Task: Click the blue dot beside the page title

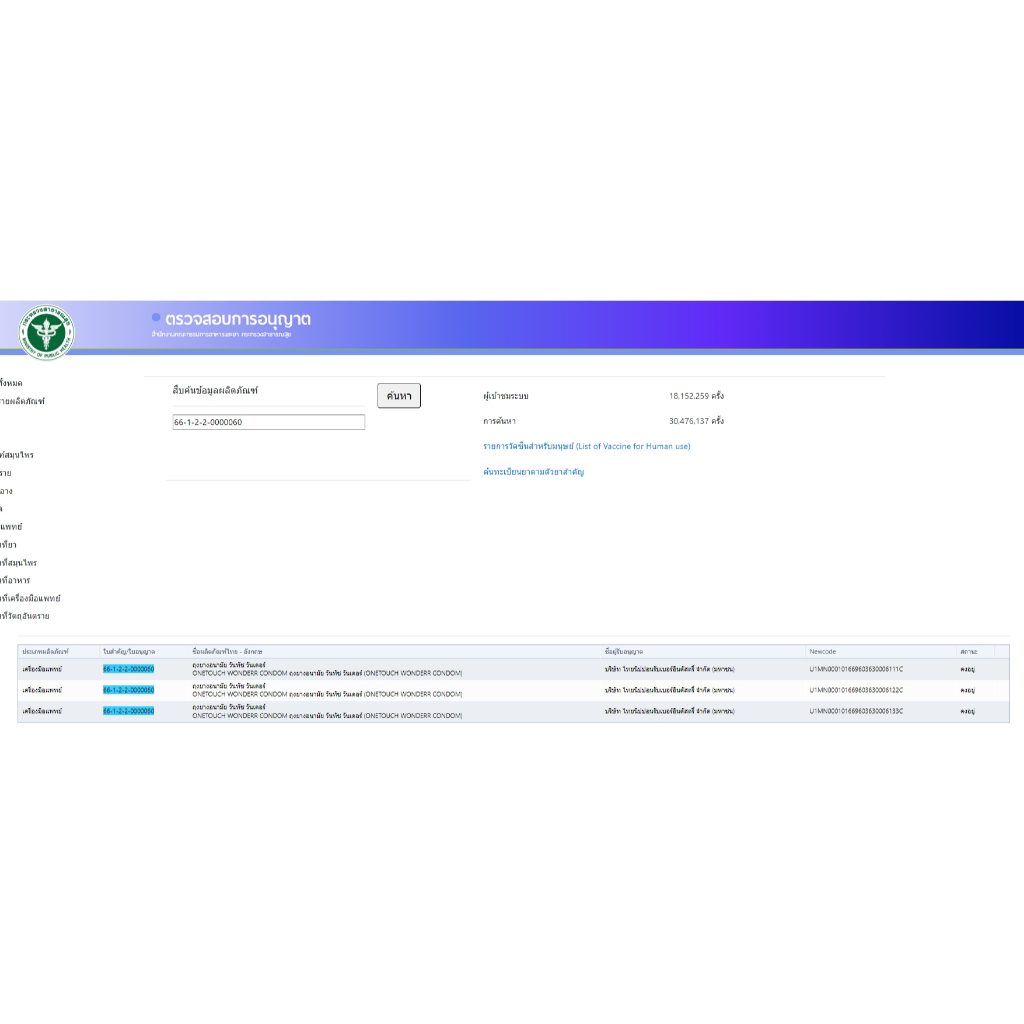Action: [156, 318]
